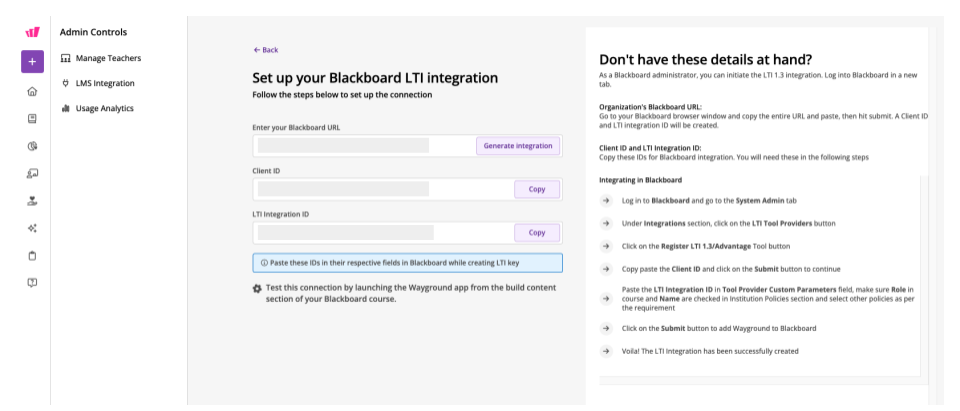
Task: Go to Home via sidebar house icon
Action: pyautogui.click(x=32, y=91)
